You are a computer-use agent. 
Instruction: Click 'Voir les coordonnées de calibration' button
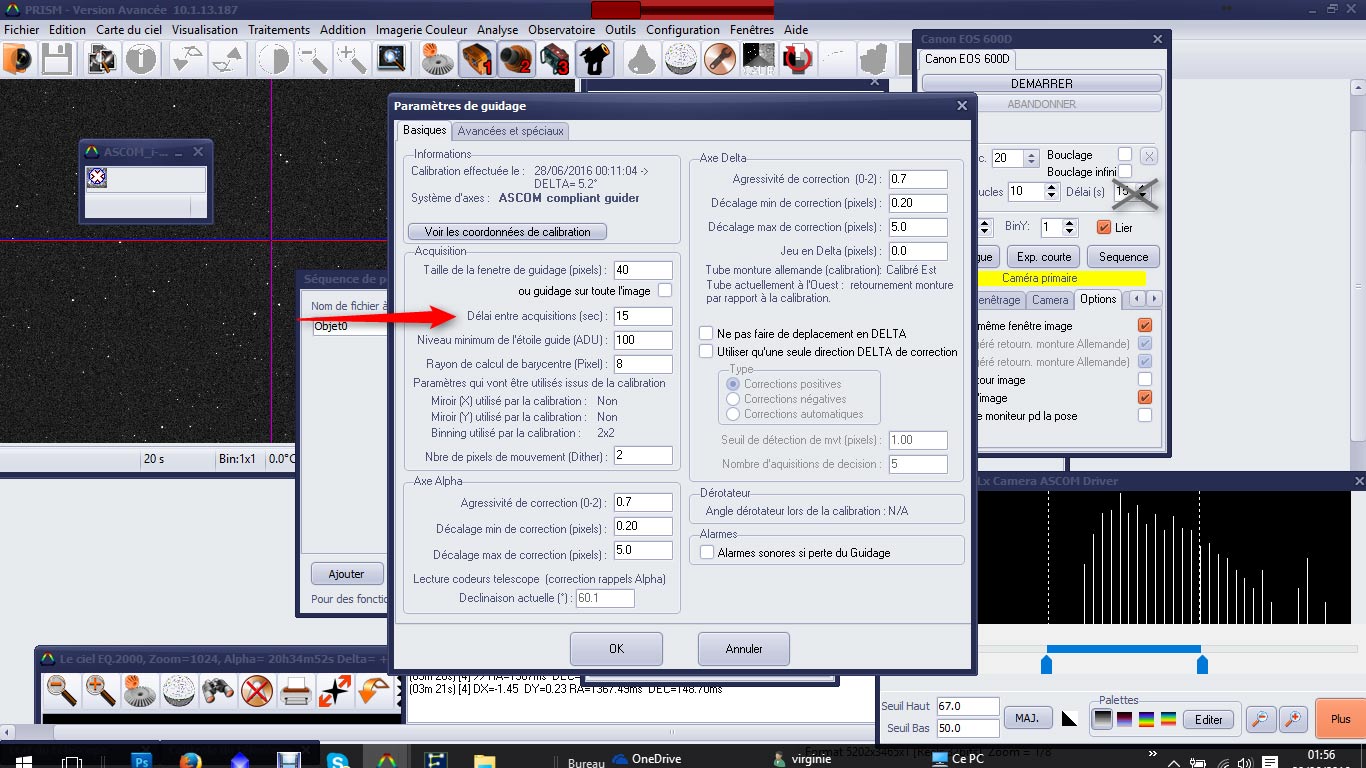(507, 232)
